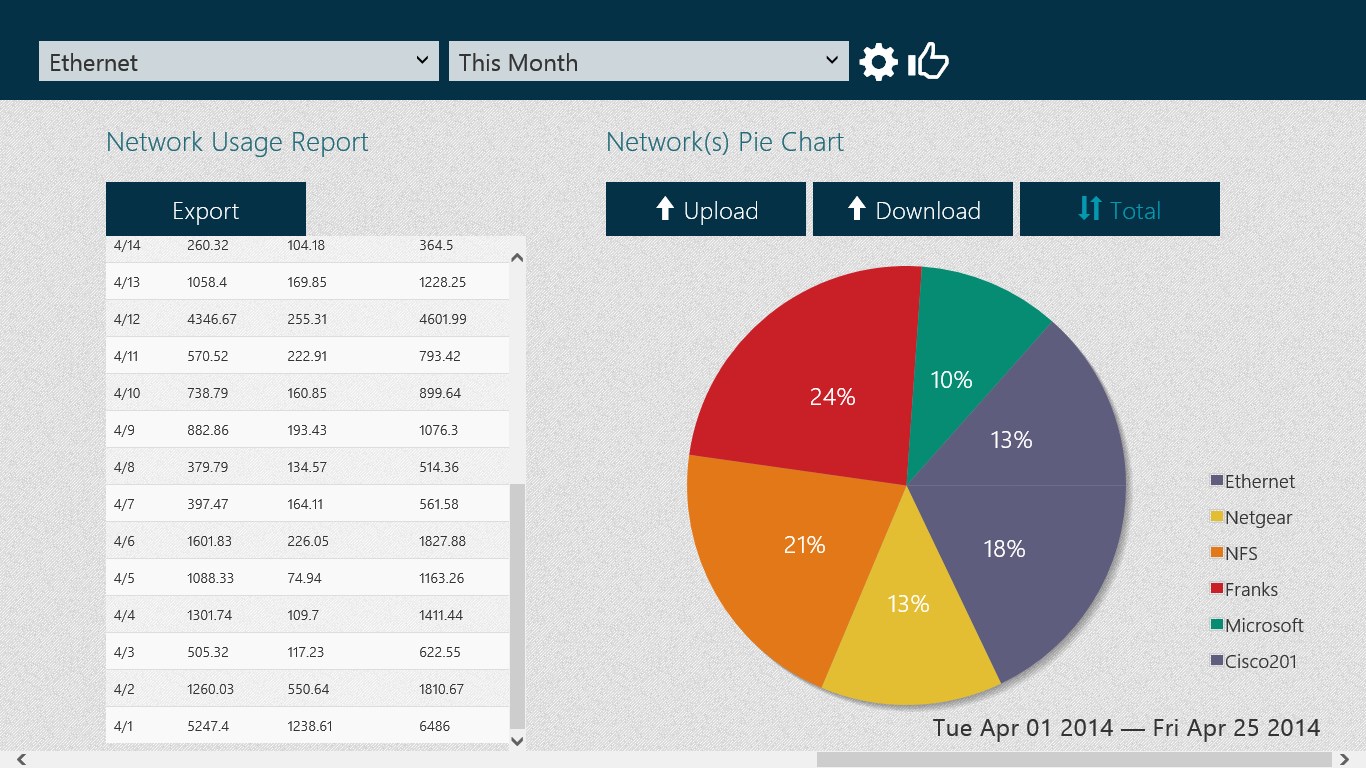Select the Microsoft green legend marker
The width and height of the screenshot is (1366, 768).
pyautogui.click(x=1217, y=626)
